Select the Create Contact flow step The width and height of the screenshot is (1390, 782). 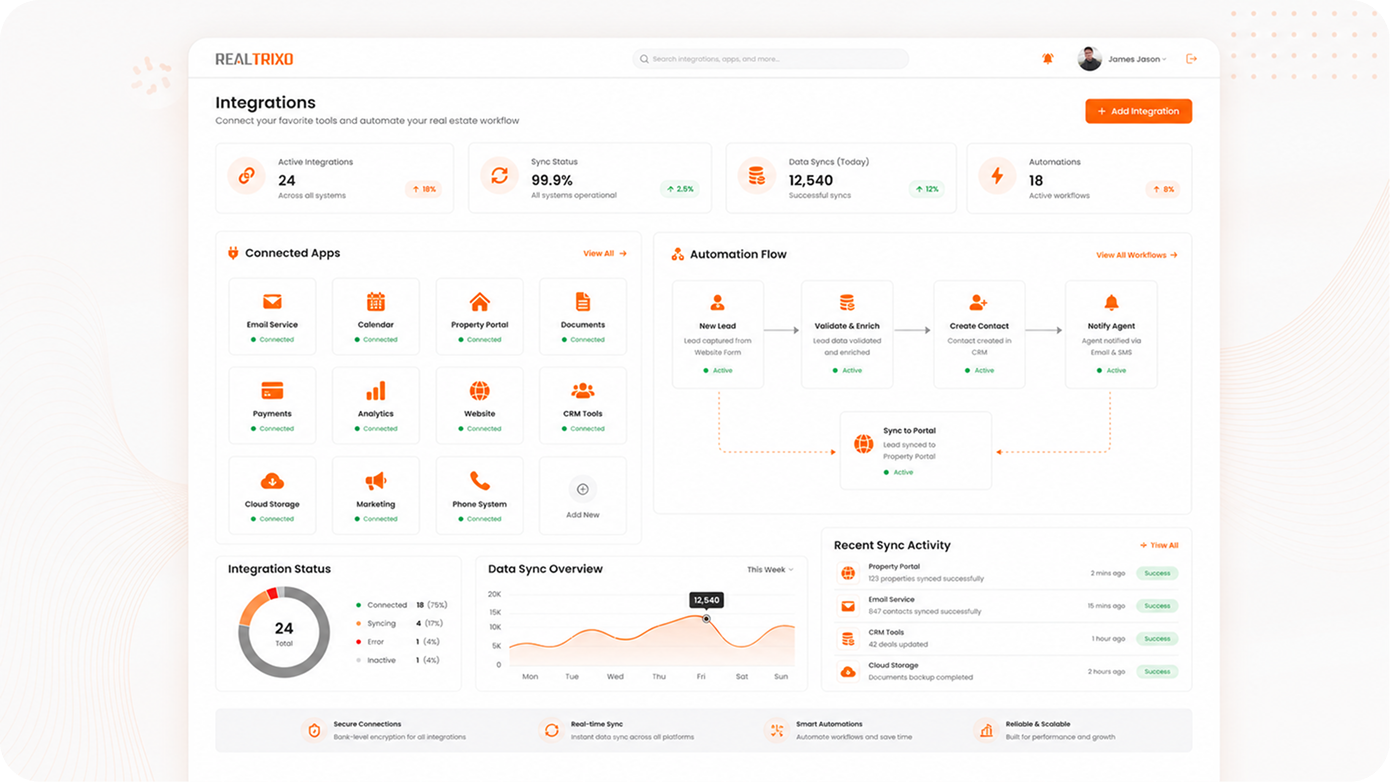click(x=979, y=335)
